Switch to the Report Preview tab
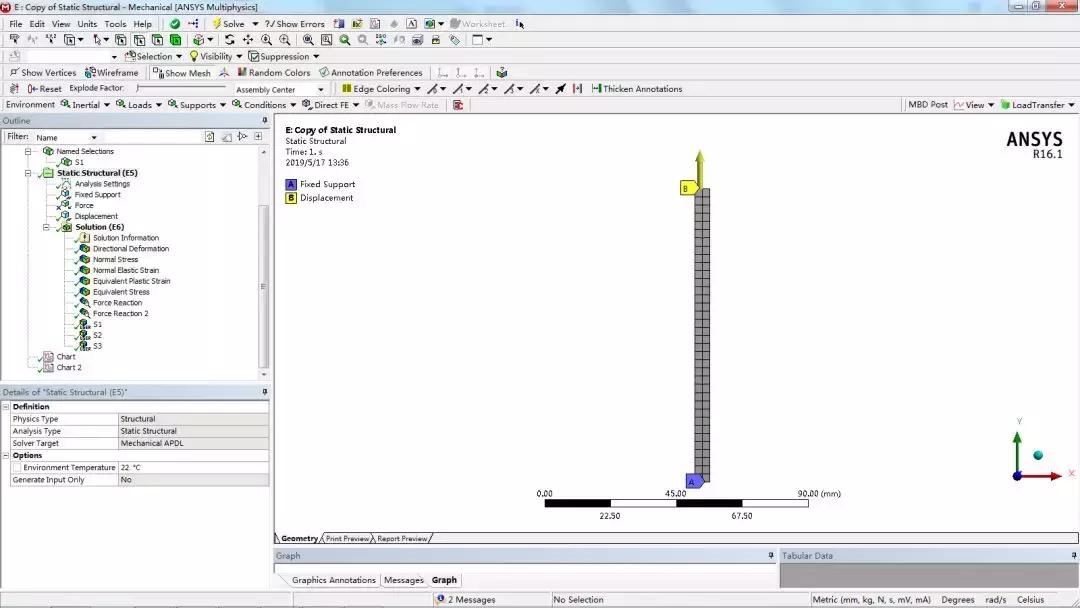The width and height of the screenshot is (1080, 608). (x=402, y=538)
